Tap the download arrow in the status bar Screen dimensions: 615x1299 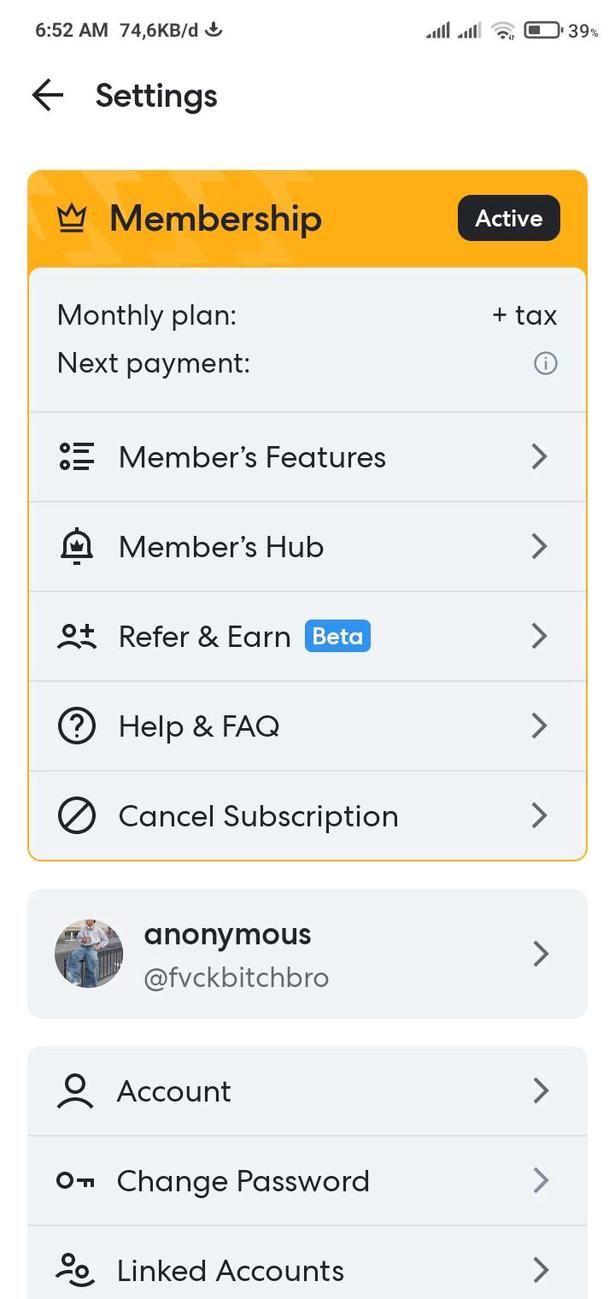pos(212,29)
